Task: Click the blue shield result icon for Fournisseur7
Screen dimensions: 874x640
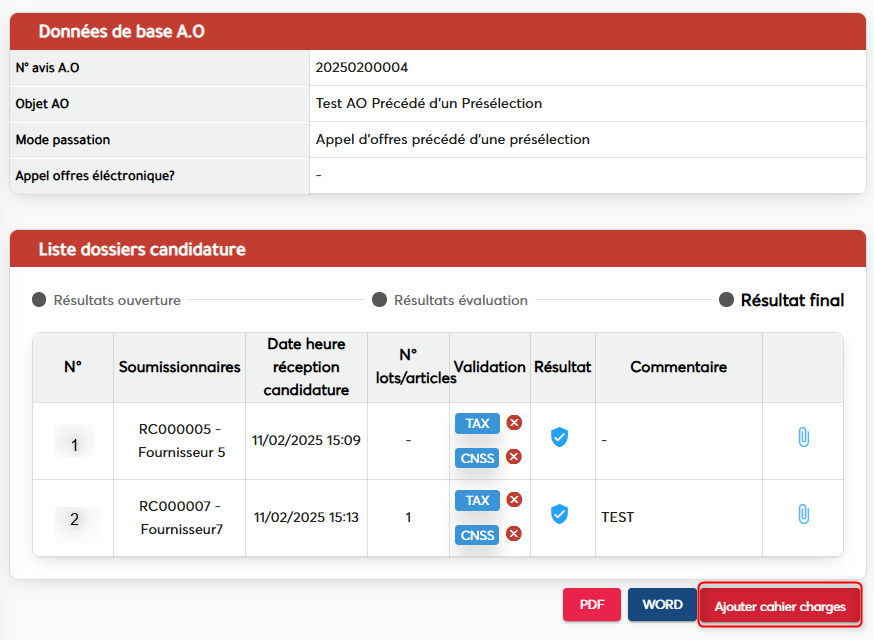Action: (x=560, y=514)
